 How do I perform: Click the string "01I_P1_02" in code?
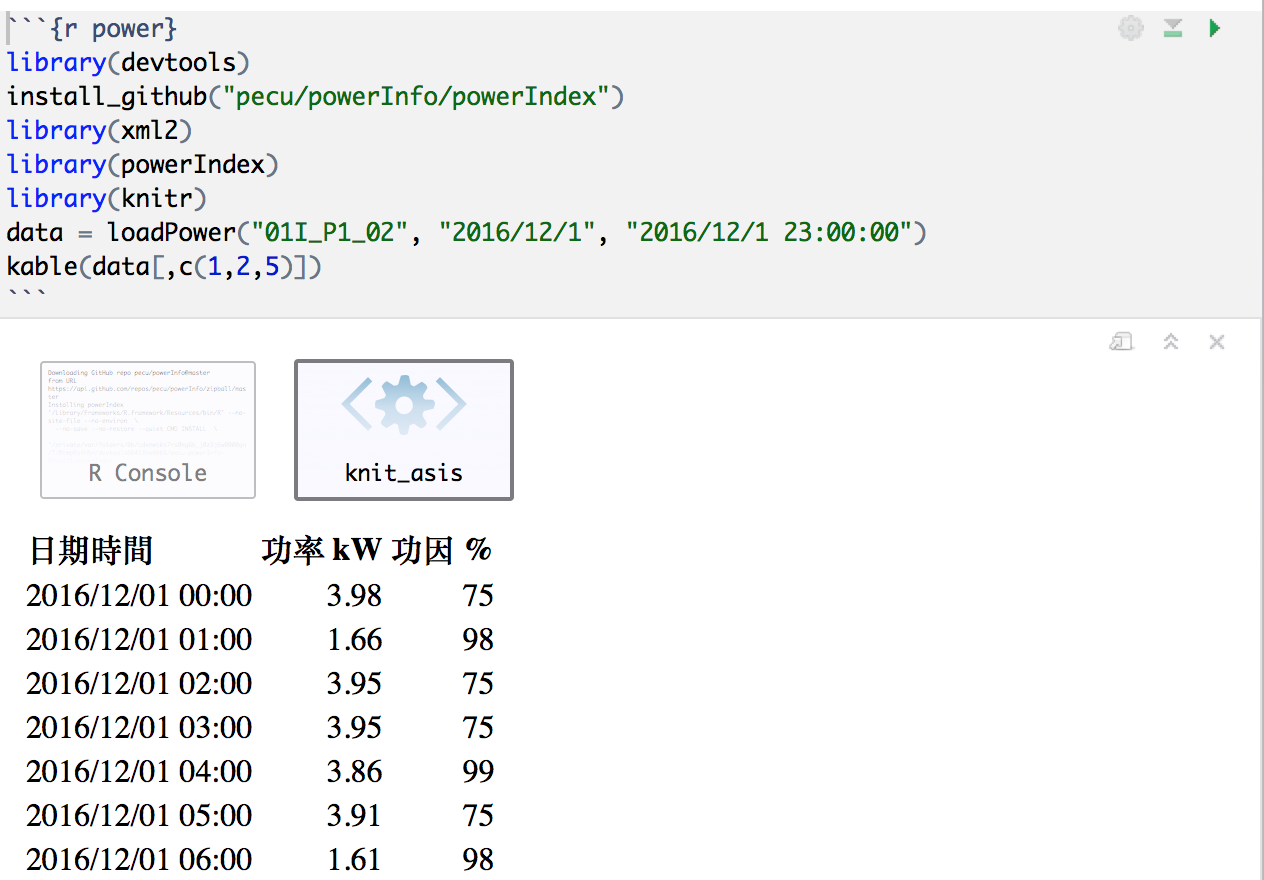329,233
